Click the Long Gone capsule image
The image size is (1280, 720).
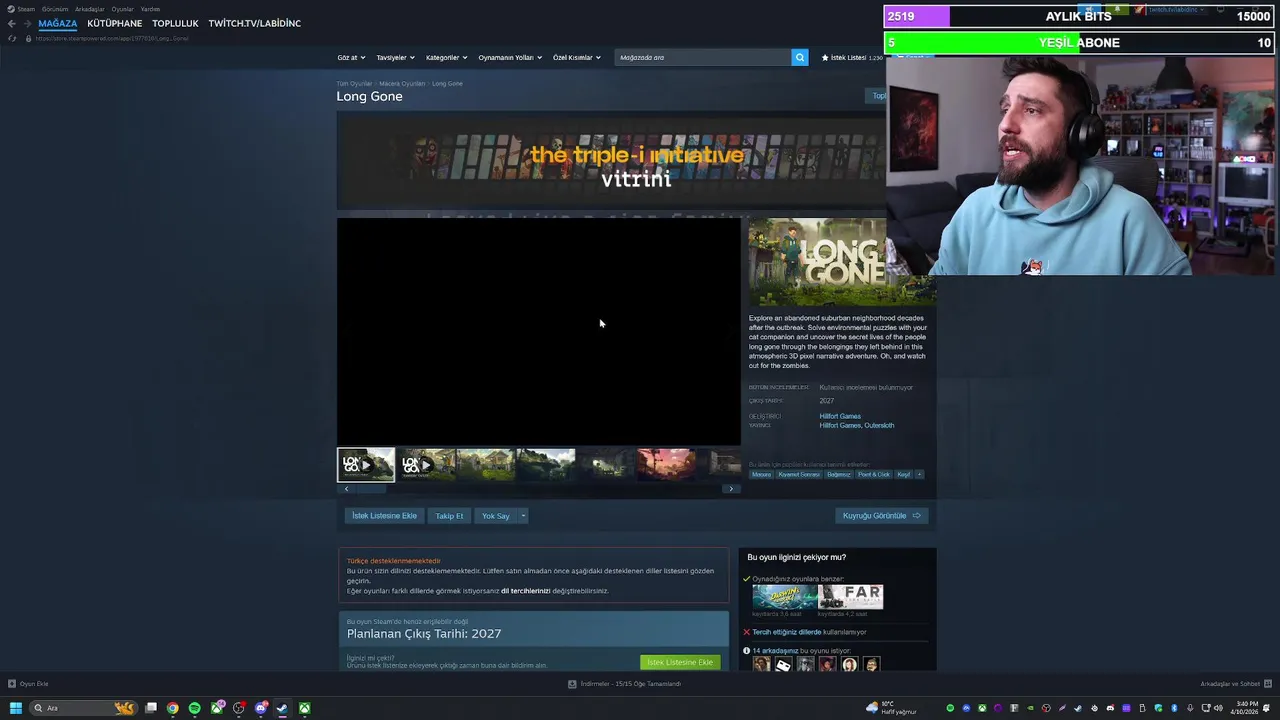(817, 262)
